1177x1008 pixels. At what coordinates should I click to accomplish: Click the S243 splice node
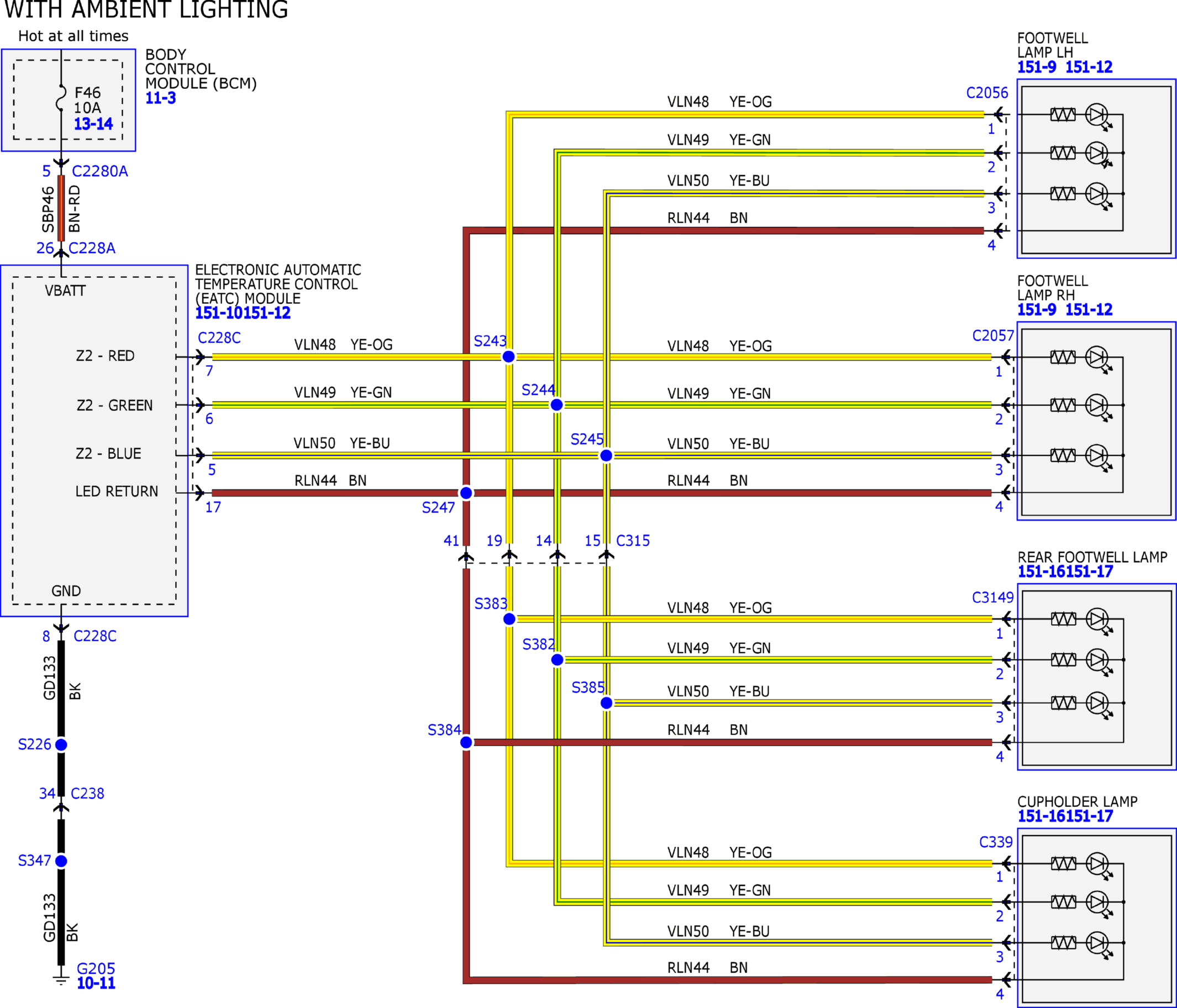pos(508,357)
